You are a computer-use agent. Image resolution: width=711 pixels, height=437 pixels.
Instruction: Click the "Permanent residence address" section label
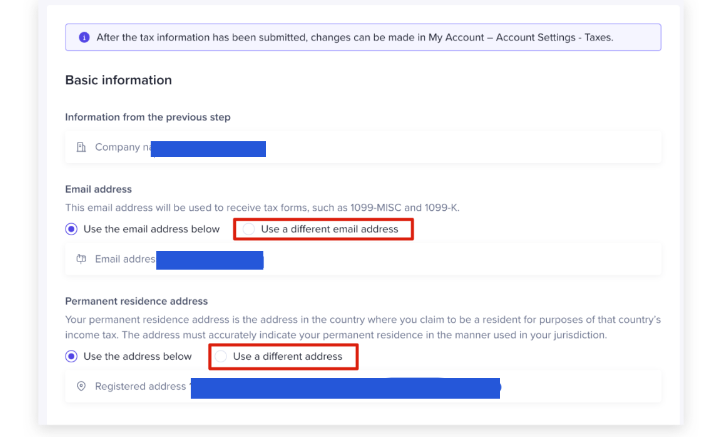point(136,300)
